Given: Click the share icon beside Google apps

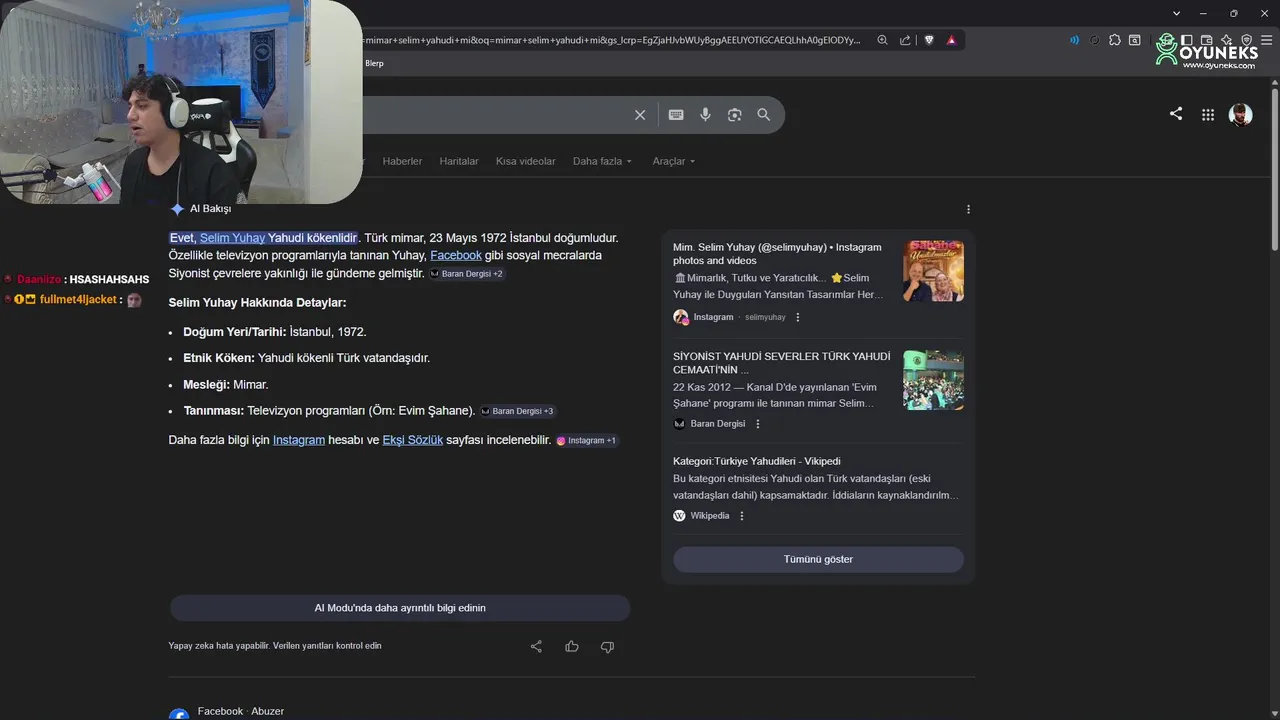Looking at the screenshot, I should point(1176,114).
